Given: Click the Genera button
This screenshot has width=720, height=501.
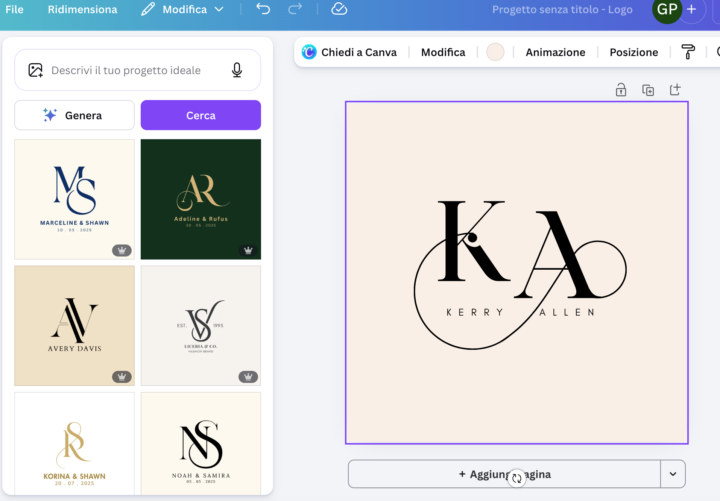Looking at the screenshot, I should 74,115.
